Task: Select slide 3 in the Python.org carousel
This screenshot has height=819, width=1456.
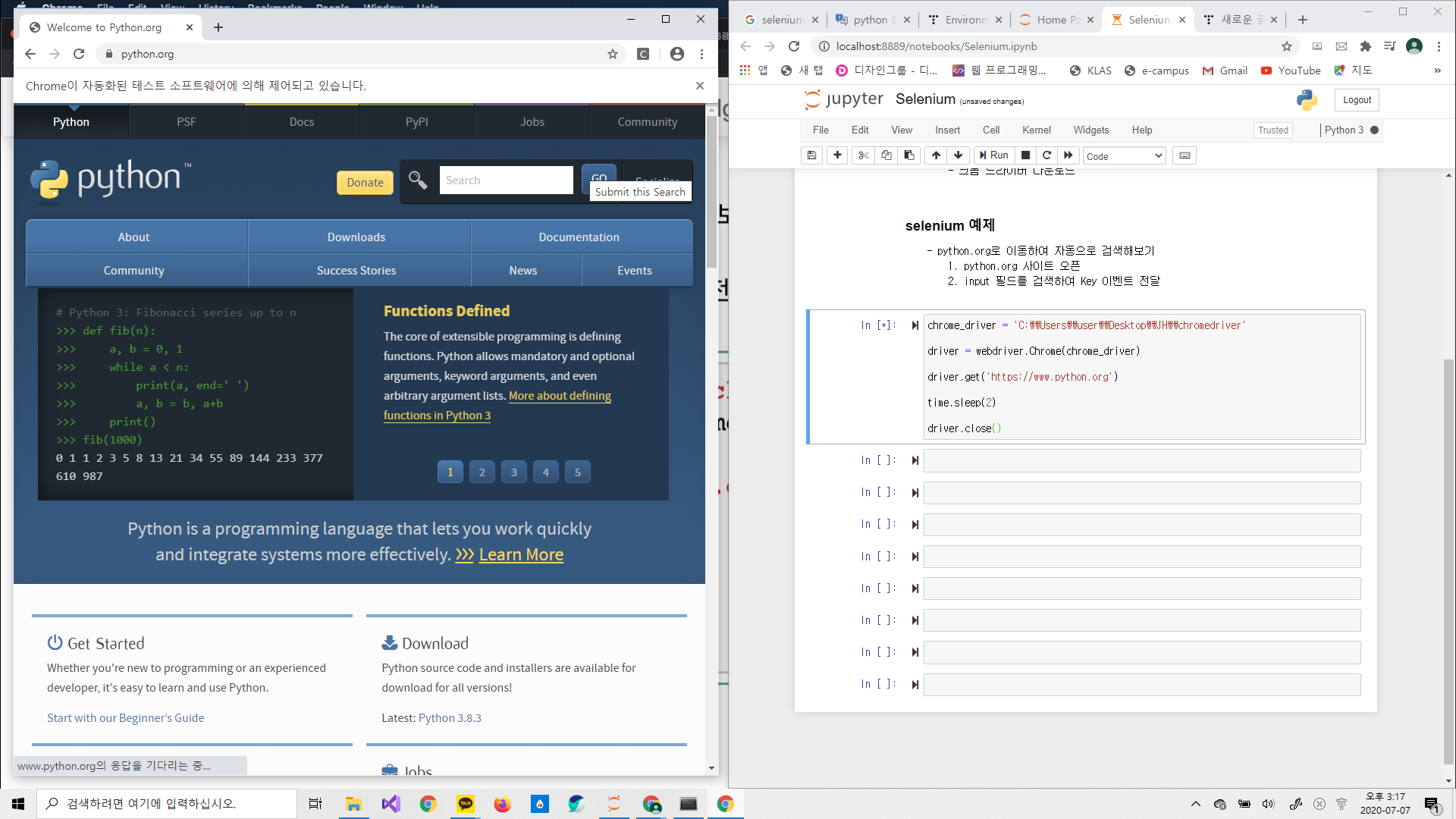Action: 514,472
